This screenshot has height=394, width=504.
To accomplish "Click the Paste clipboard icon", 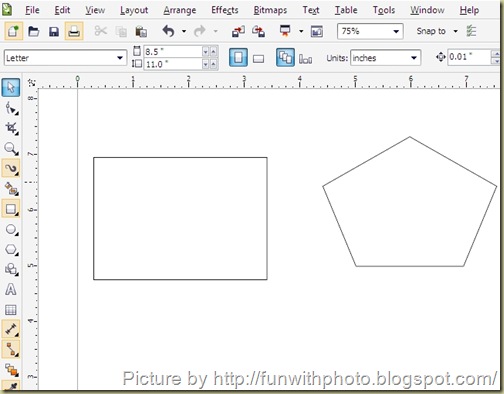I will [141, 32].
